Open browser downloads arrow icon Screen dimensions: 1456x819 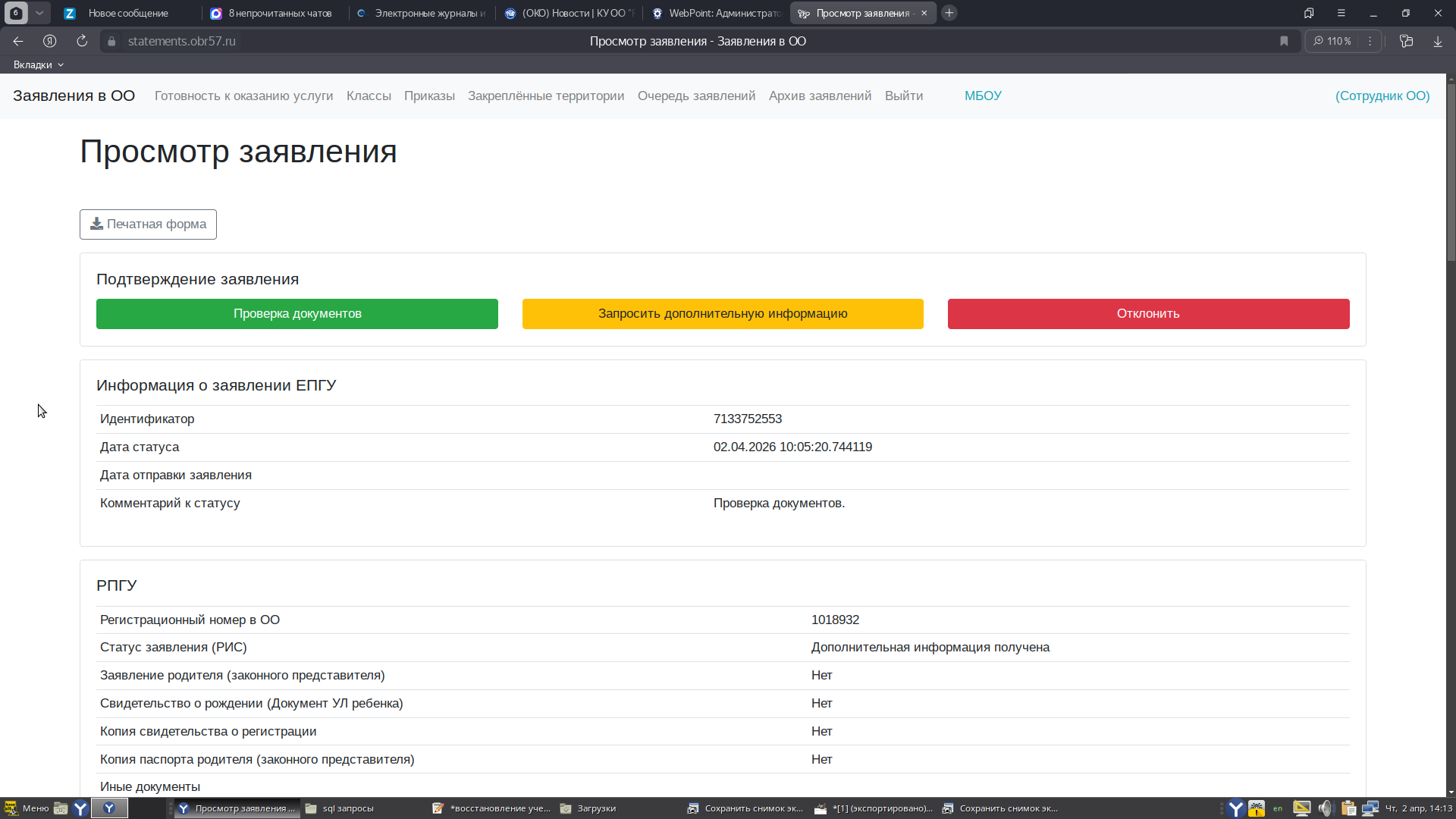[x=1438, y=41]
